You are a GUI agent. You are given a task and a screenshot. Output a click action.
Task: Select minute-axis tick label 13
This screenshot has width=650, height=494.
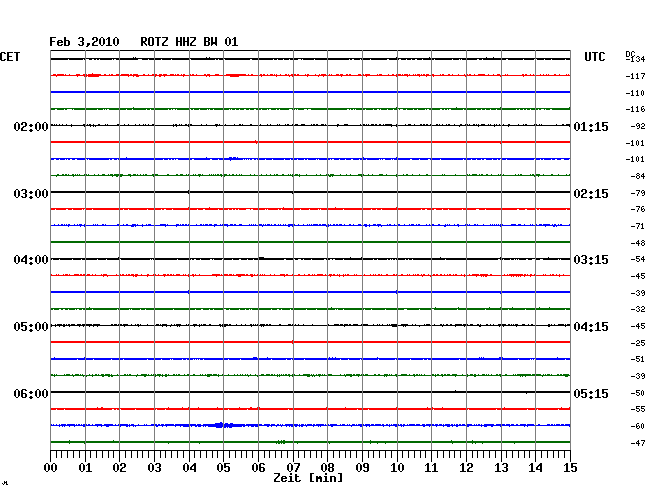click(501, 467)
